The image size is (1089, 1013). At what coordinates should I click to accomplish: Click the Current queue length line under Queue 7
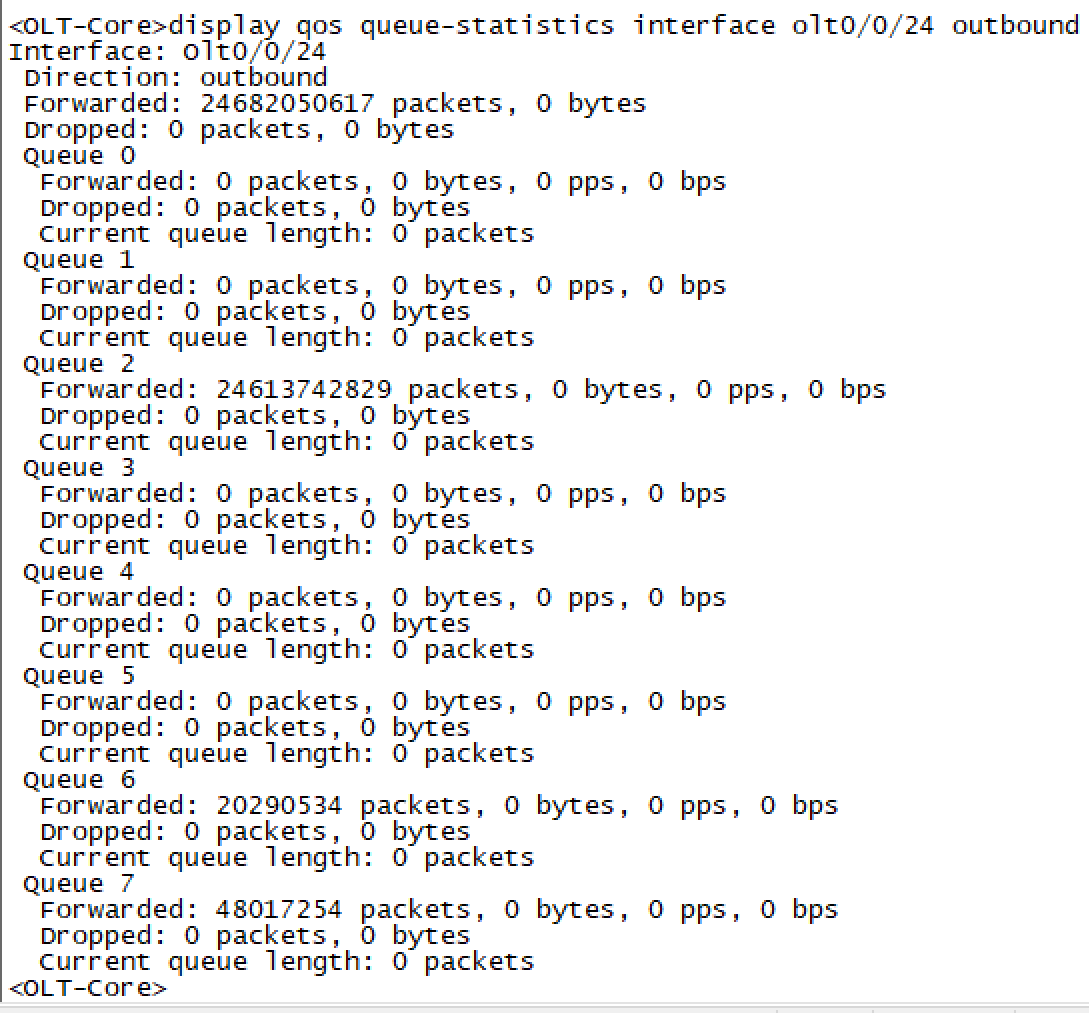[286, 961]
